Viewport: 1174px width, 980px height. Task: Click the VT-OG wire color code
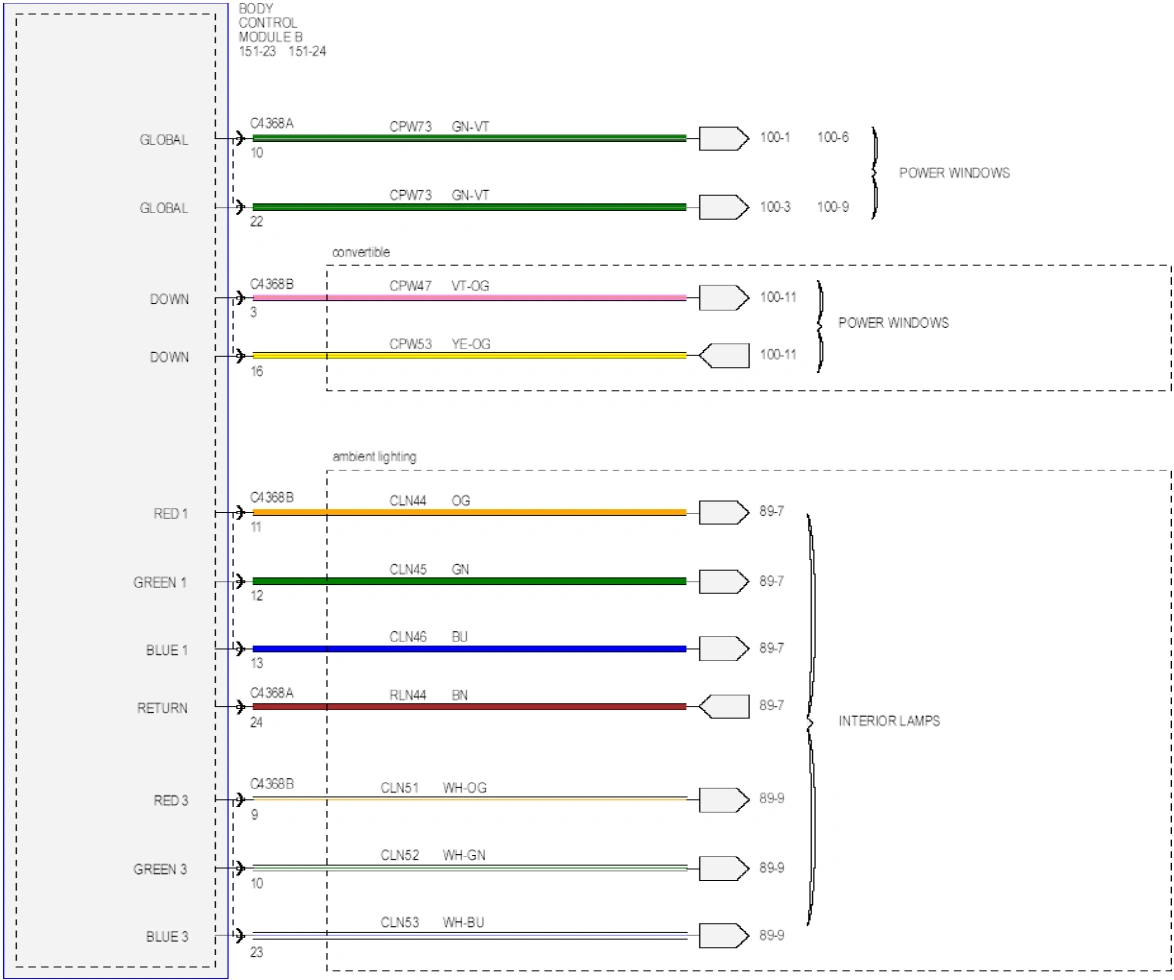pos(470,286)
